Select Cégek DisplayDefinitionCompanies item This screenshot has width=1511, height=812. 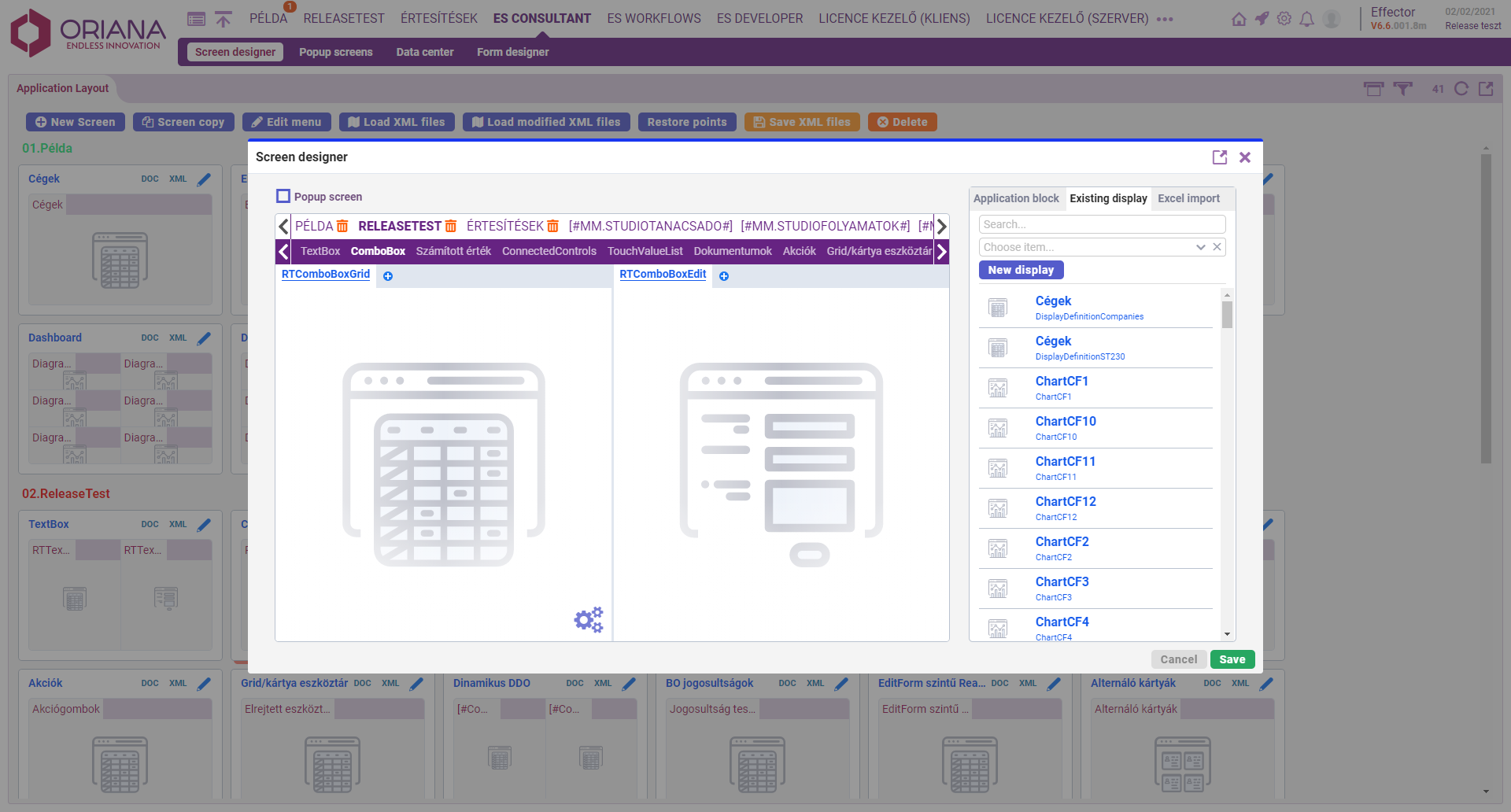[1095, 308]
